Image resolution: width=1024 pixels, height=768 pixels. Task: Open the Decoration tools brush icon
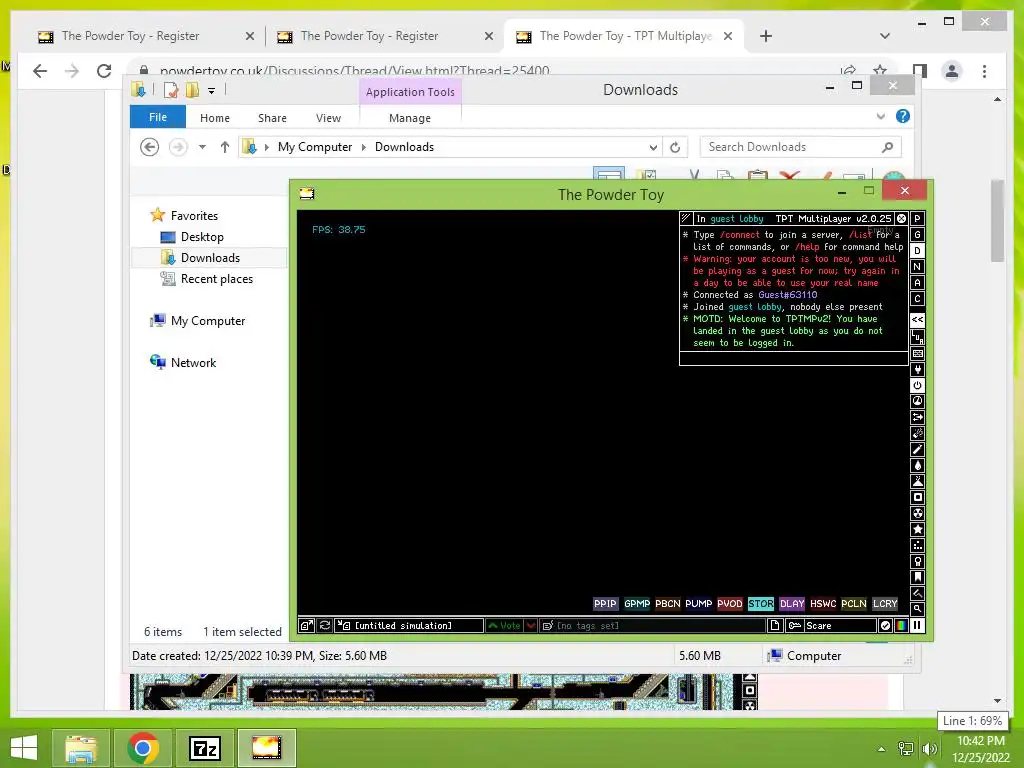click(917, 593)
